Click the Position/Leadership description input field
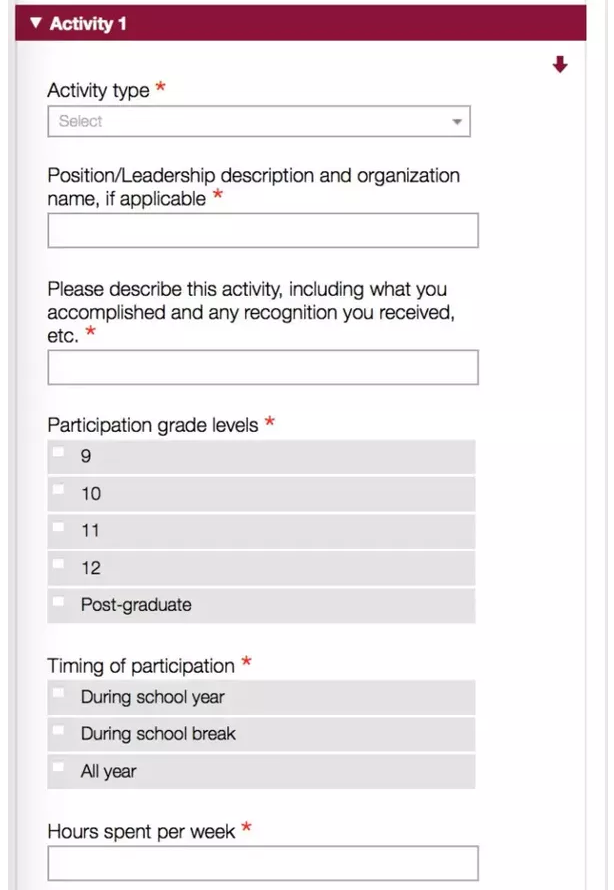Screen dimensions: 614x890 click(262, 230)
